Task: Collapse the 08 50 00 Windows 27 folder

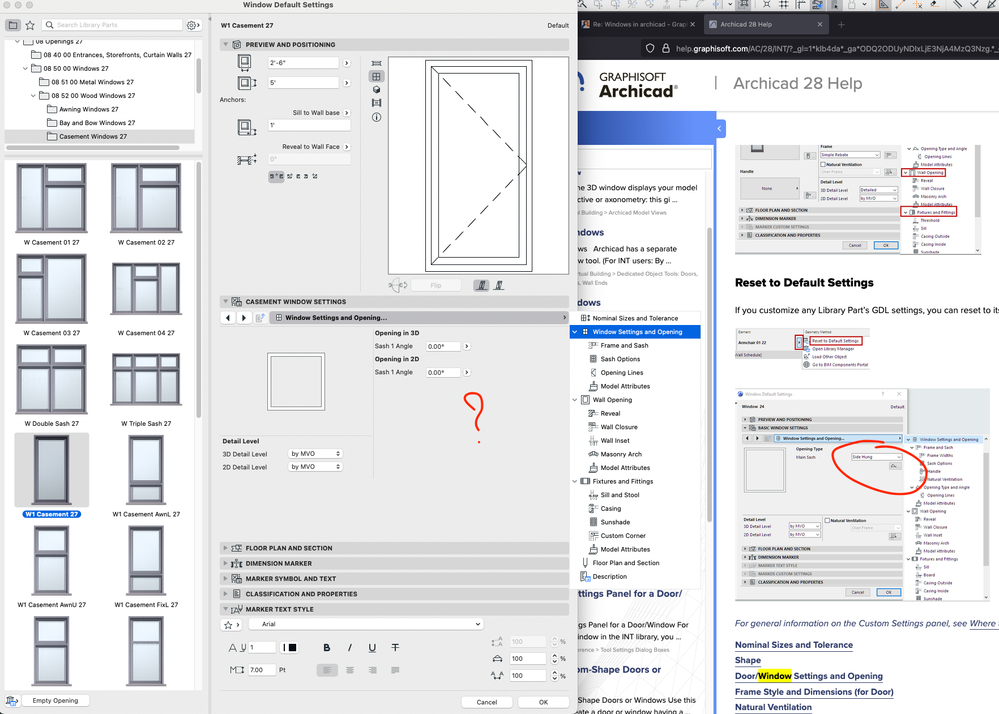Action: click(x=25, y=69)
